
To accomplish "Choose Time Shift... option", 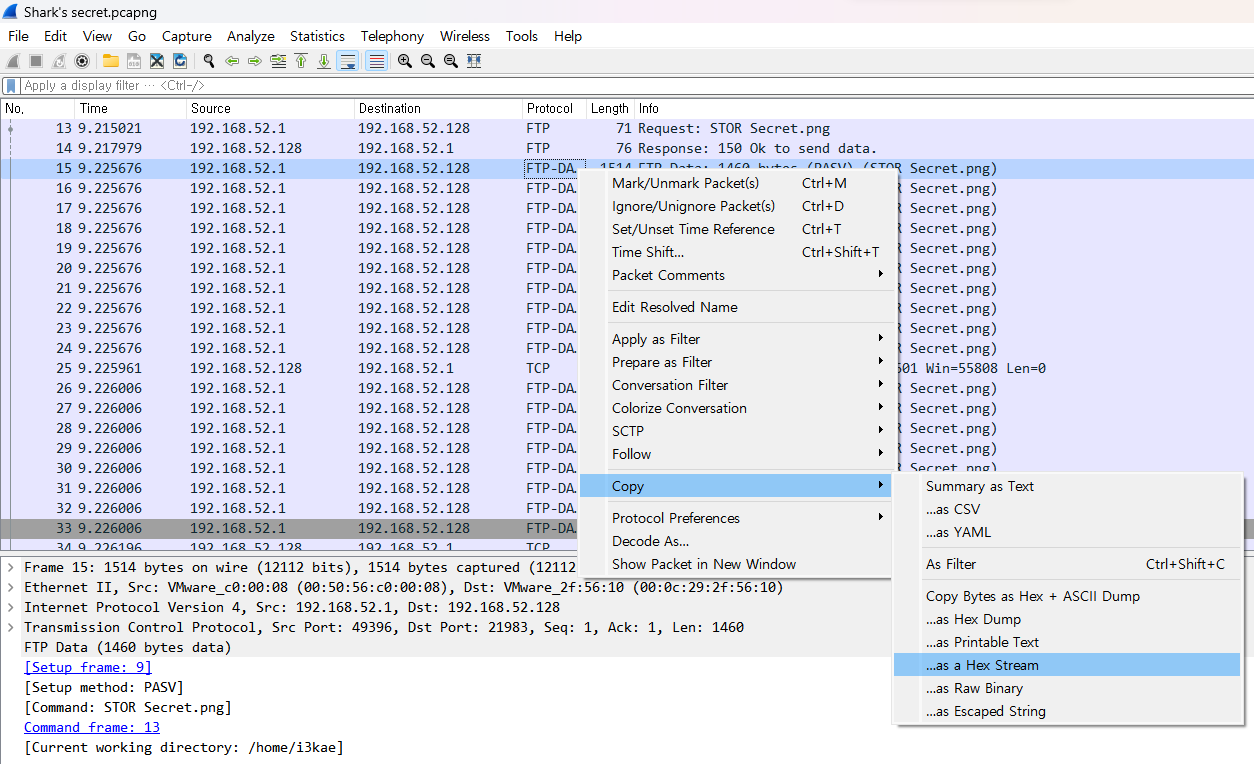I will click(738, 252).
